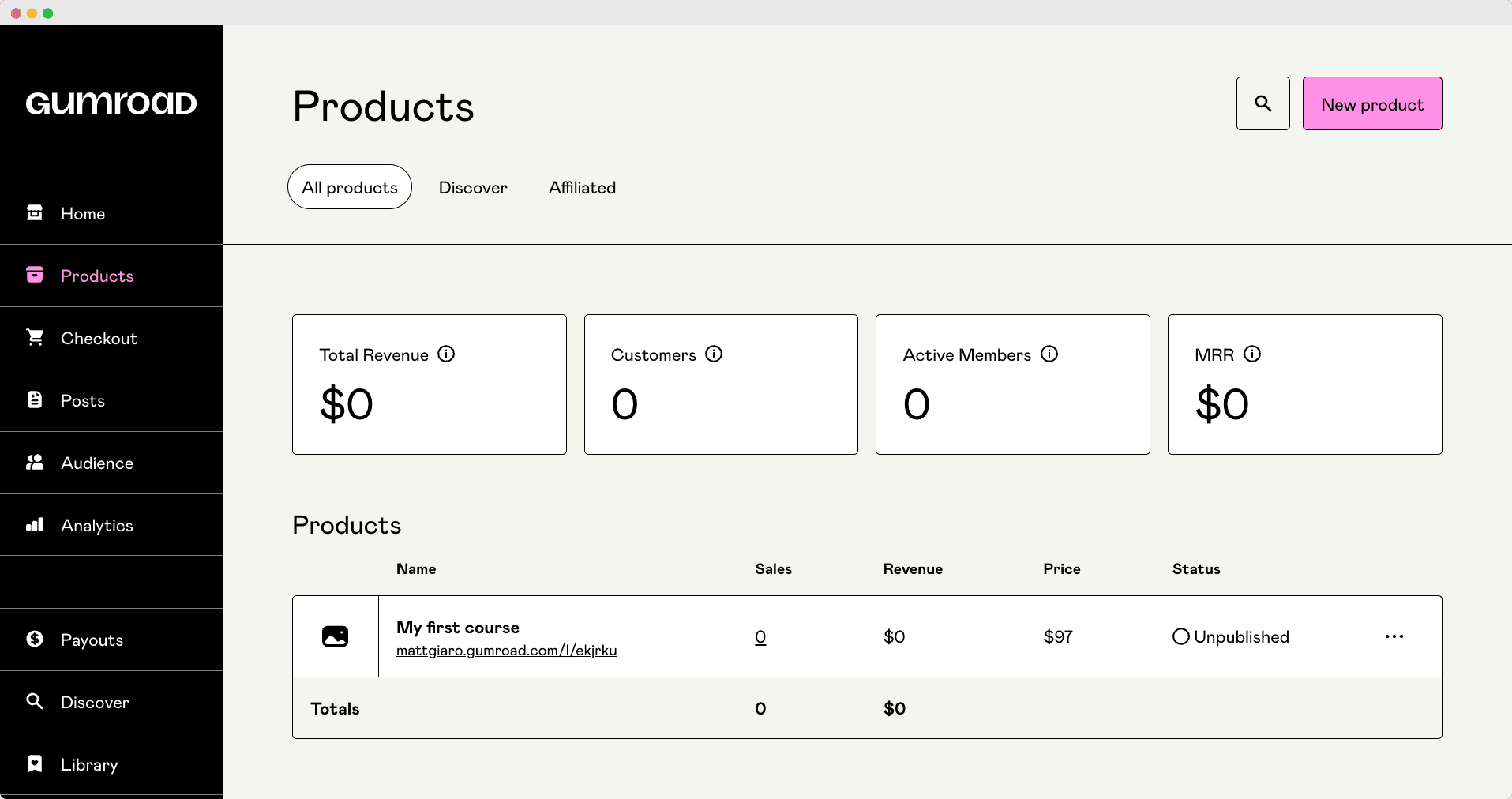Screen dimensions: 1512x799
Task: Click the search magnifier icon button
Action: [1263, 103]
